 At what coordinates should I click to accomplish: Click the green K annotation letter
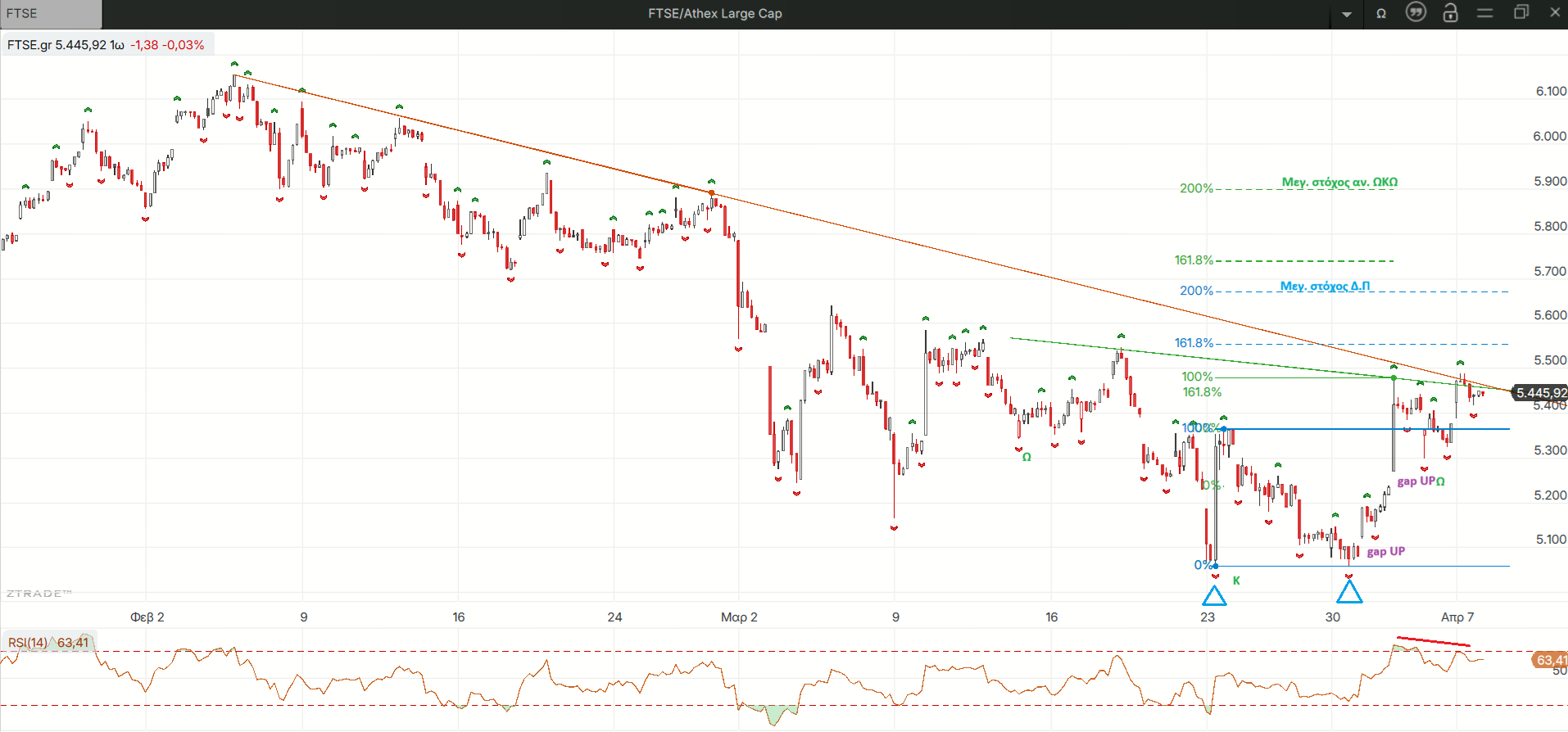click(1236, 581)
